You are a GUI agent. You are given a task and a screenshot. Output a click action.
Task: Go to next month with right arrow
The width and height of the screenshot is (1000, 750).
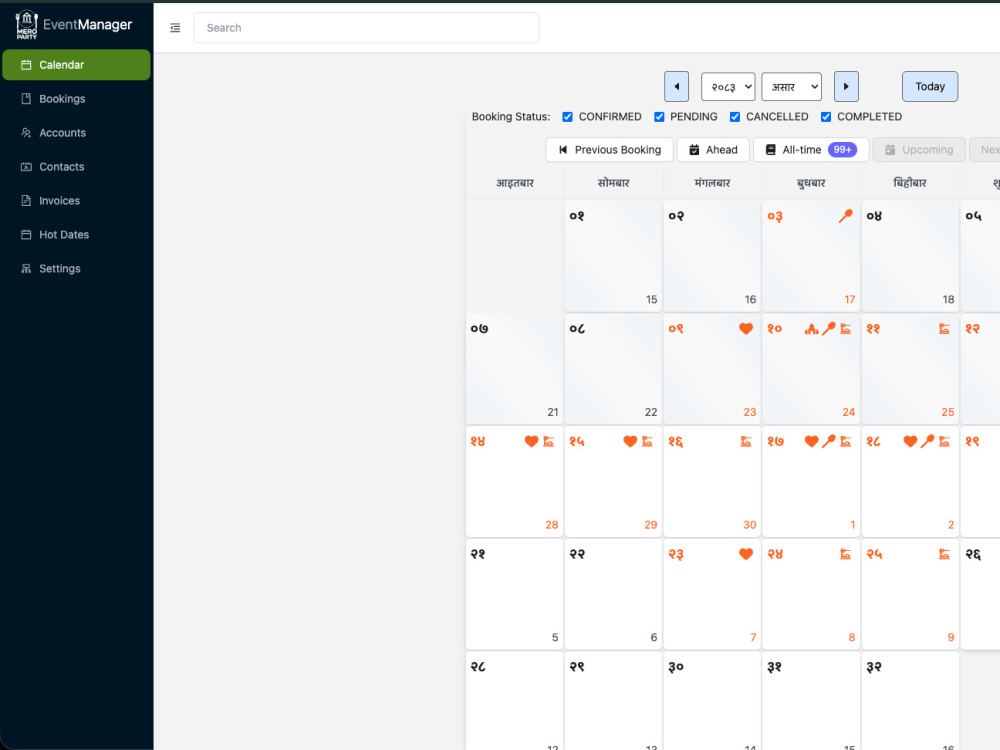846,86
